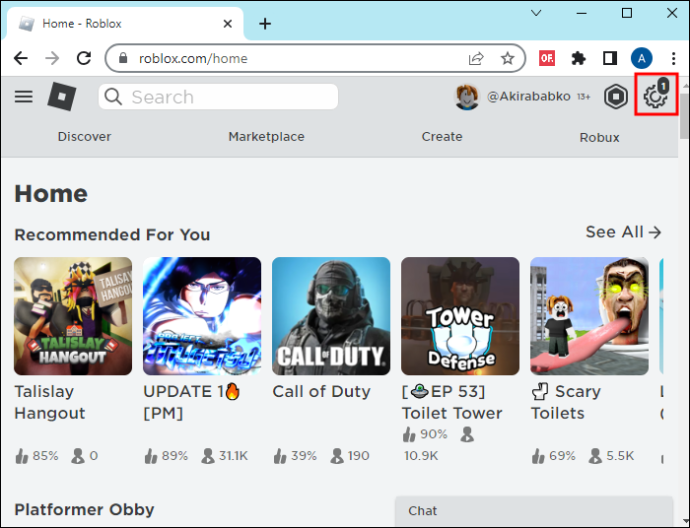690x528 pixels.
Task: Click the Talislay Hangout title text
Action: tap(50, 402)
